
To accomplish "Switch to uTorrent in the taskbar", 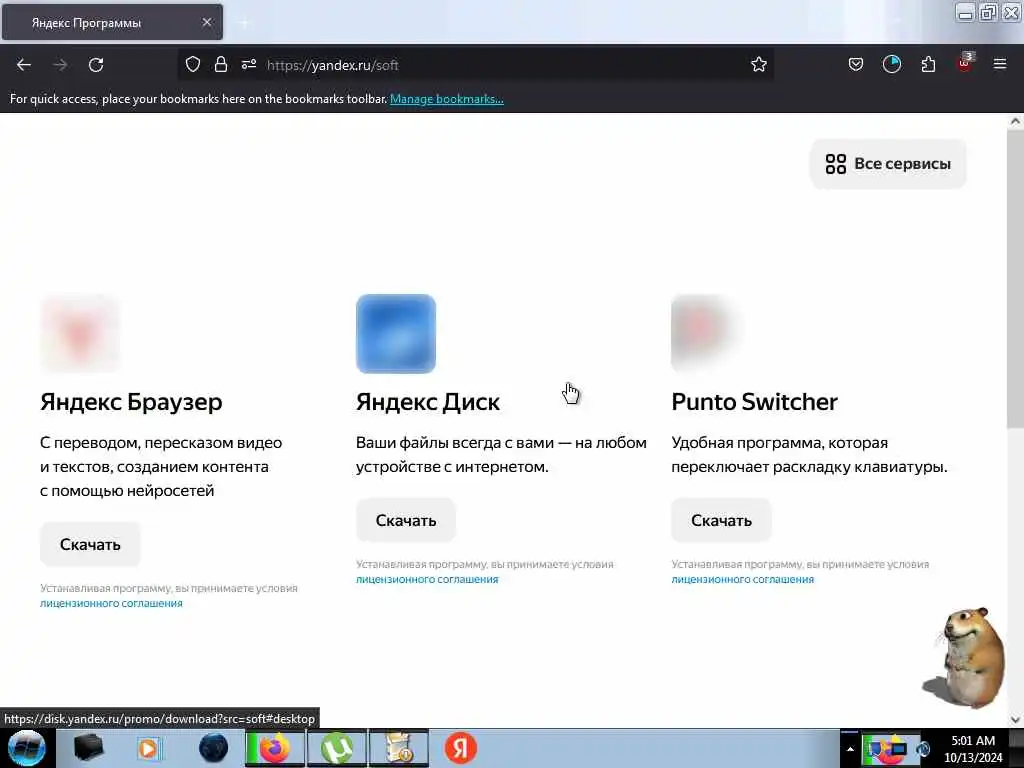I will 336,748.
